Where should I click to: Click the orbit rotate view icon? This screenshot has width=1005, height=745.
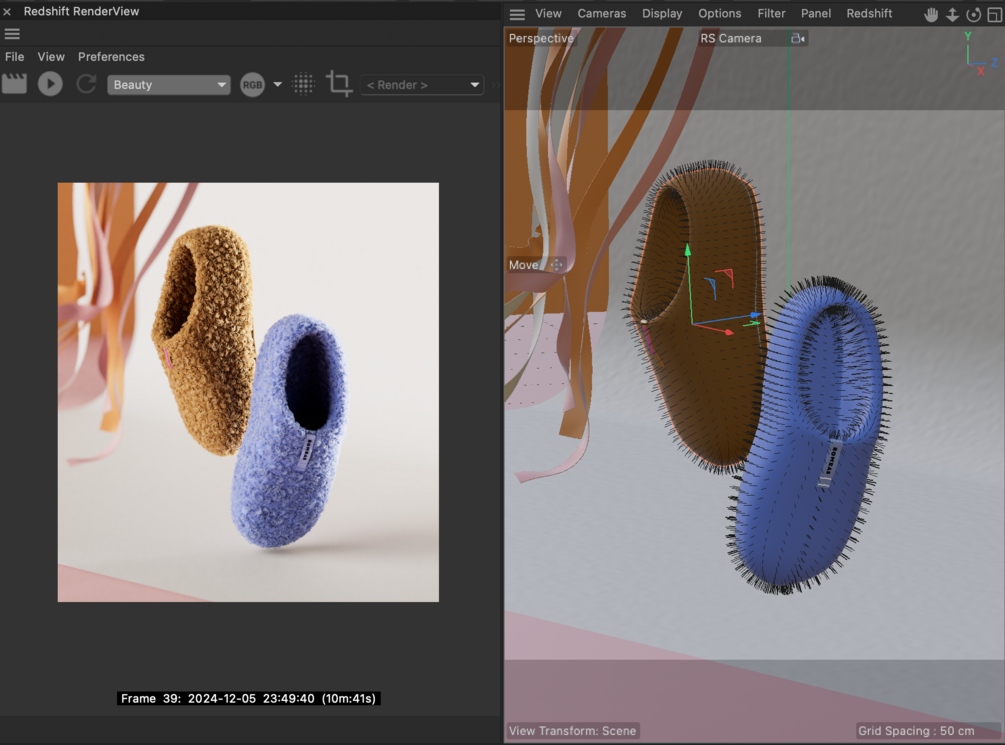click(973, 14)
